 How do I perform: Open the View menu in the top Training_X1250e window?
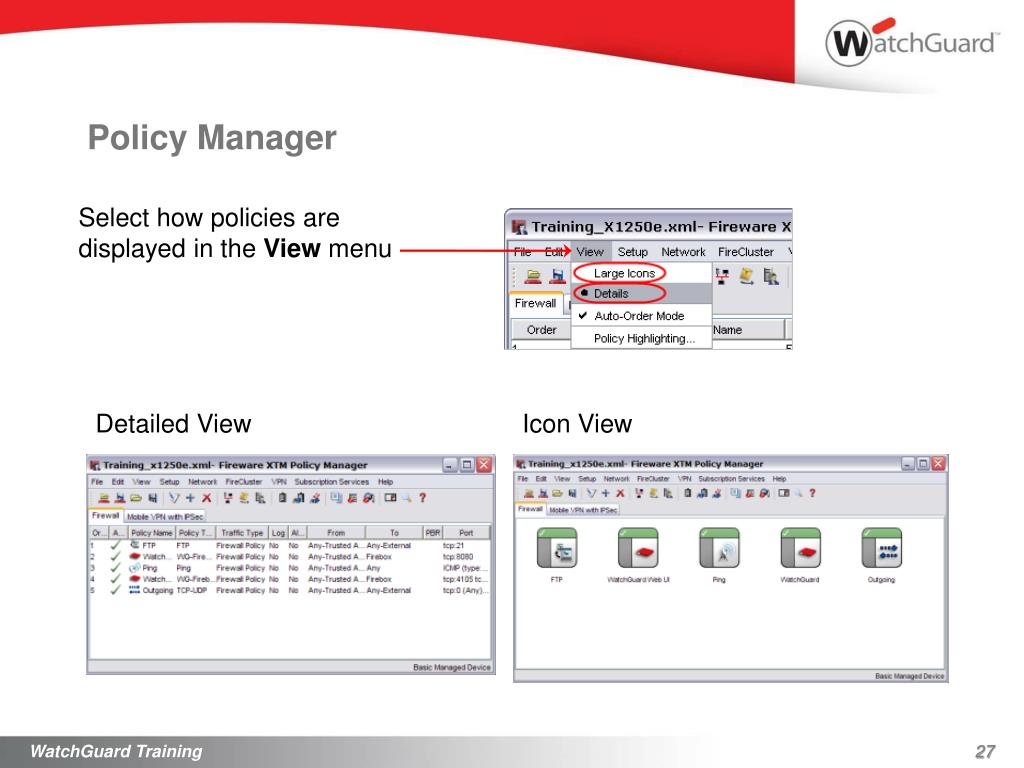point(590,251)
